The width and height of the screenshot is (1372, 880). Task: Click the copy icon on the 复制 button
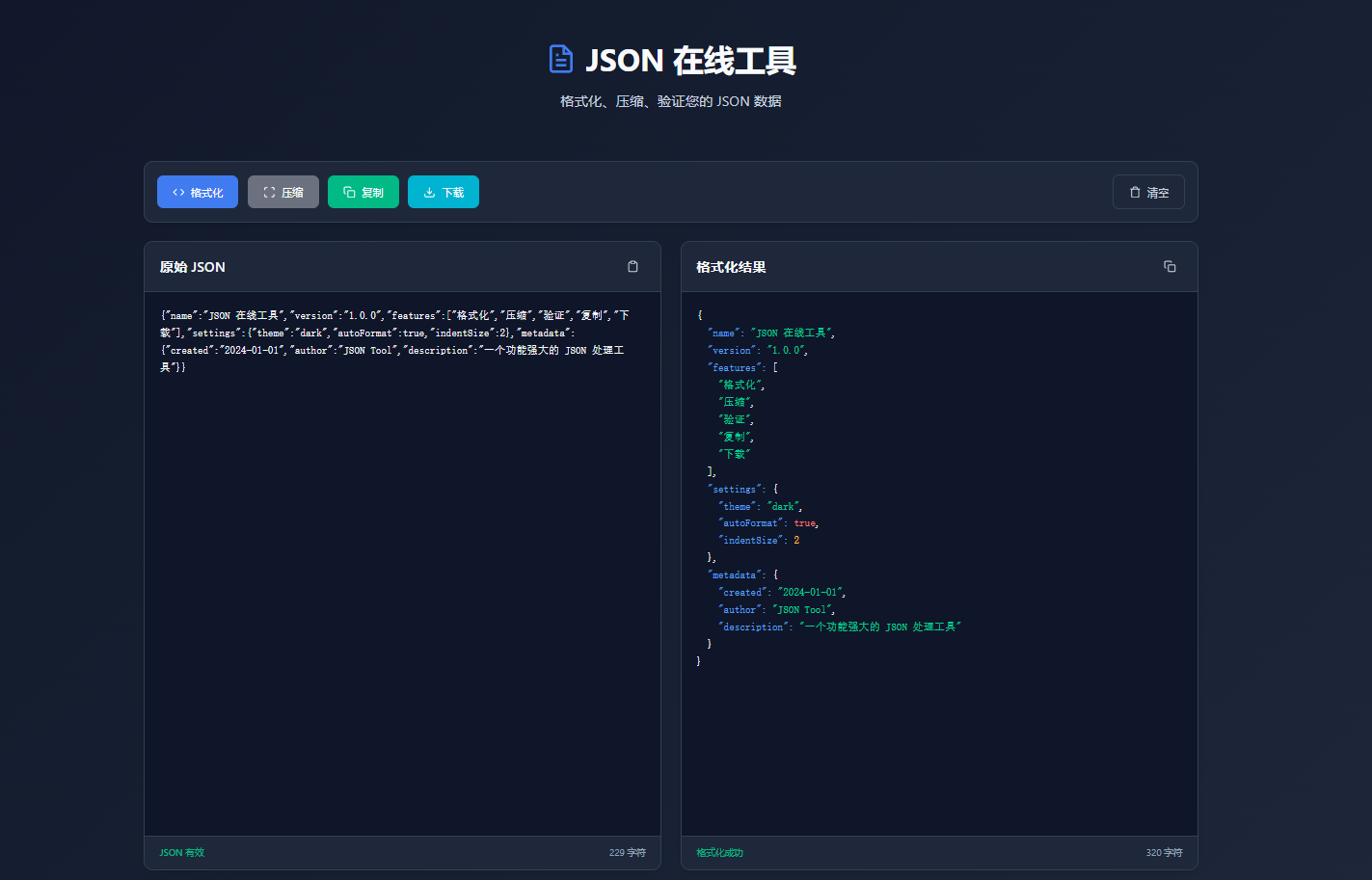tap(348, 192)
